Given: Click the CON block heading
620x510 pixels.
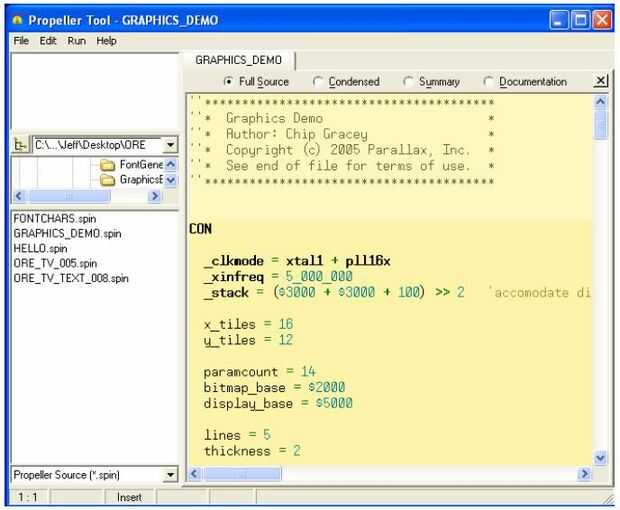Looking at the screenshot, I should point(200,229).
